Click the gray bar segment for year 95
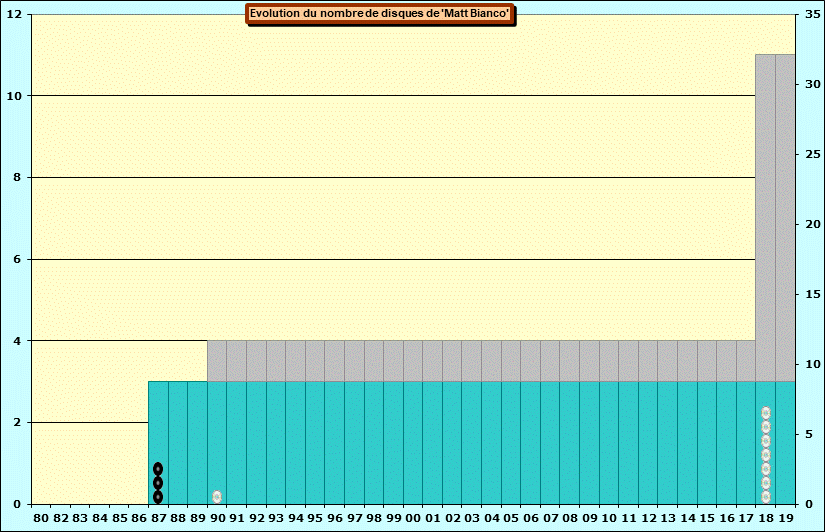The width and height of the screenshot is (825, 532). point(315,360)
